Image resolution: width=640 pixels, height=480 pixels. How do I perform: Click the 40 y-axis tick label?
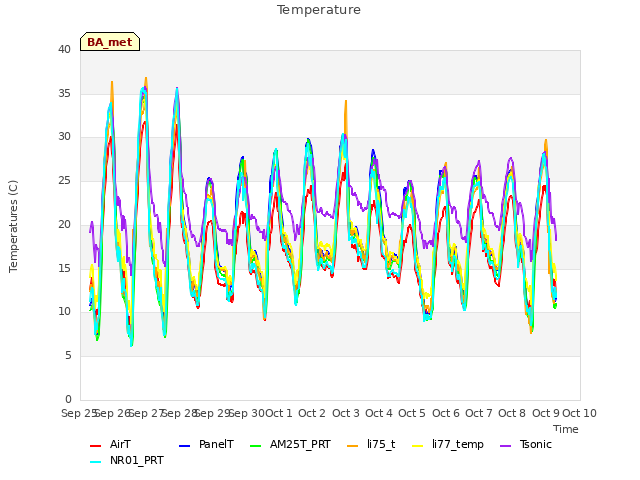[64, 49]
